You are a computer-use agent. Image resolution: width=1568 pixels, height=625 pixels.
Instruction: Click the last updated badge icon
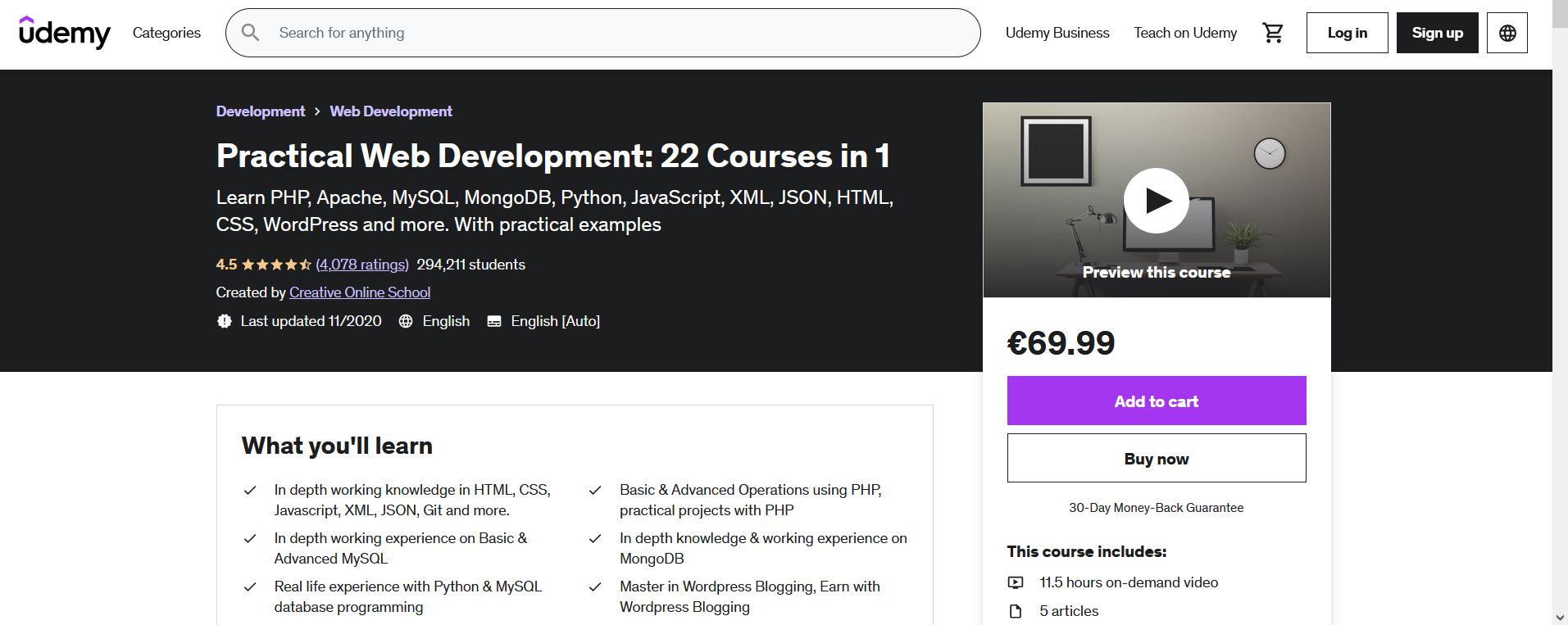coord(224,321)
